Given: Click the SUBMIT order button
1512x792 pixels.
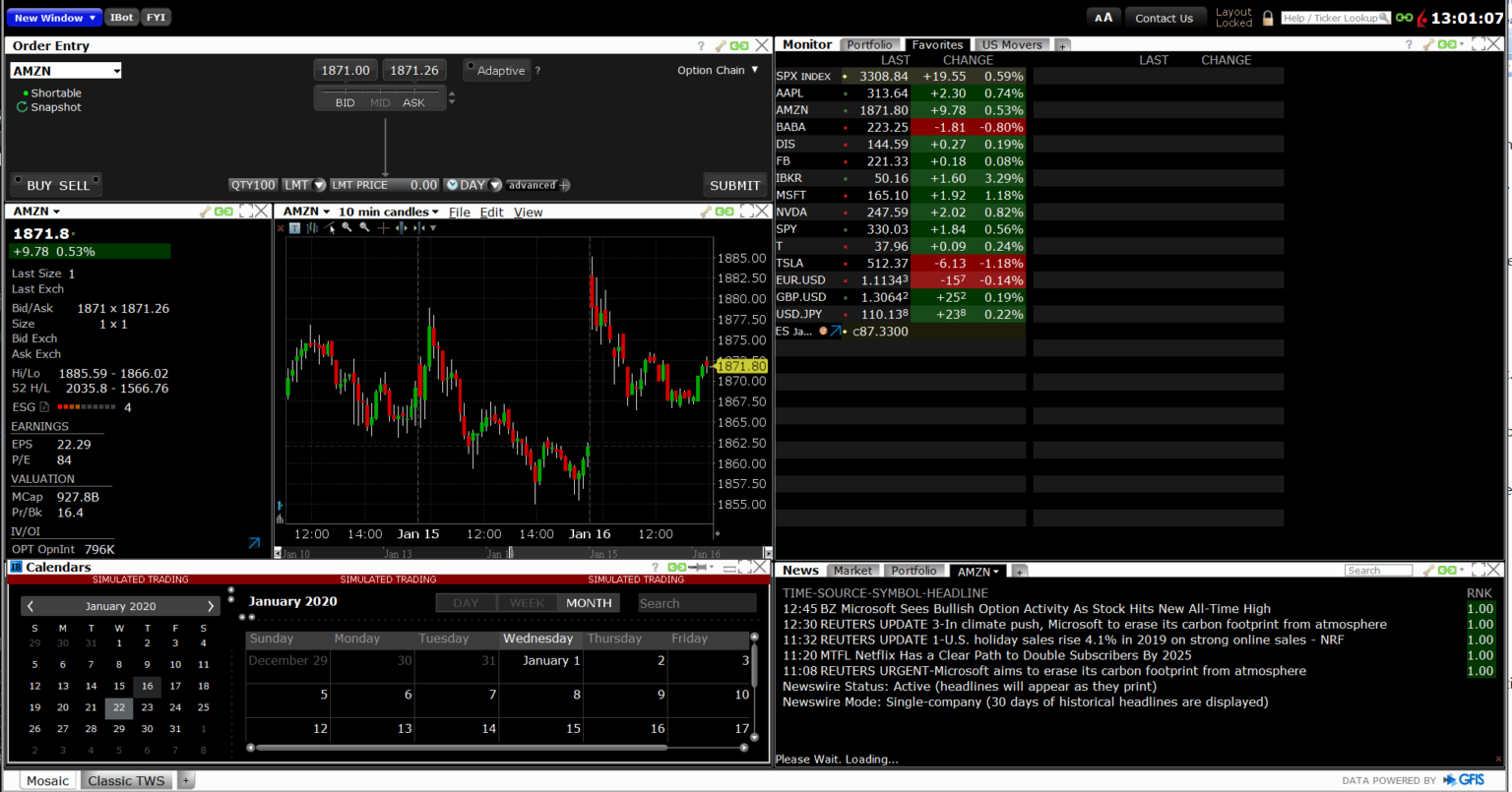Looking at the screenshot, I should pos(734,185).
